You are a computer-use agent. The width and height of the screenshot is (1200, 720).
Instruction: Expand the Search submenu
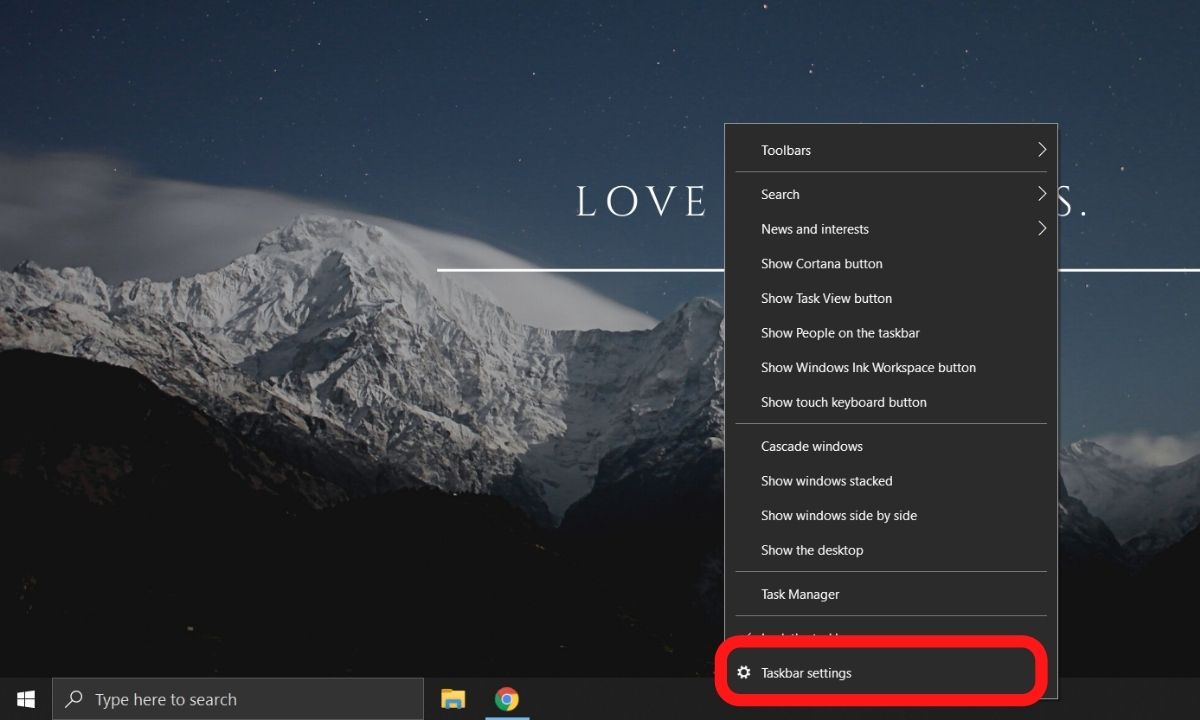[x=780, y=194]
